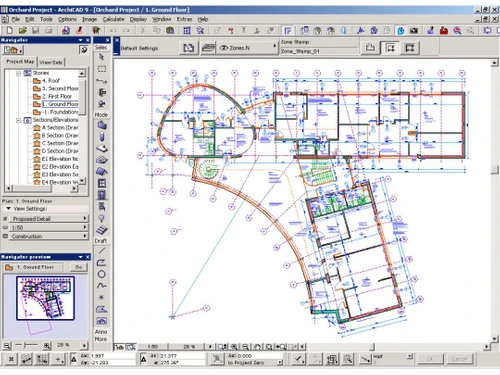Open the Half dropdown in control box
Viewport: 500px width, 375px height.
pos(410,356)
